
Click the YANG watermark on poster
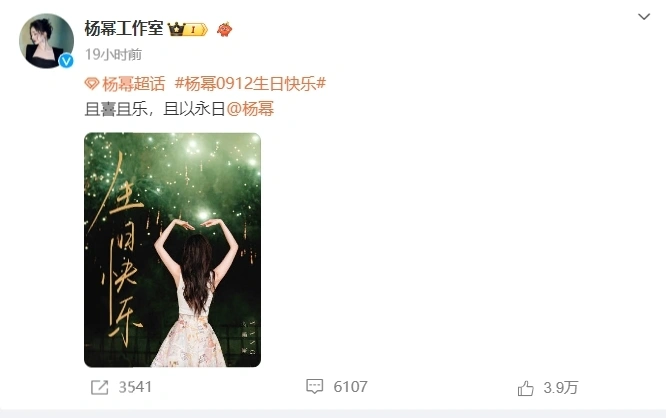click(252, 338)
